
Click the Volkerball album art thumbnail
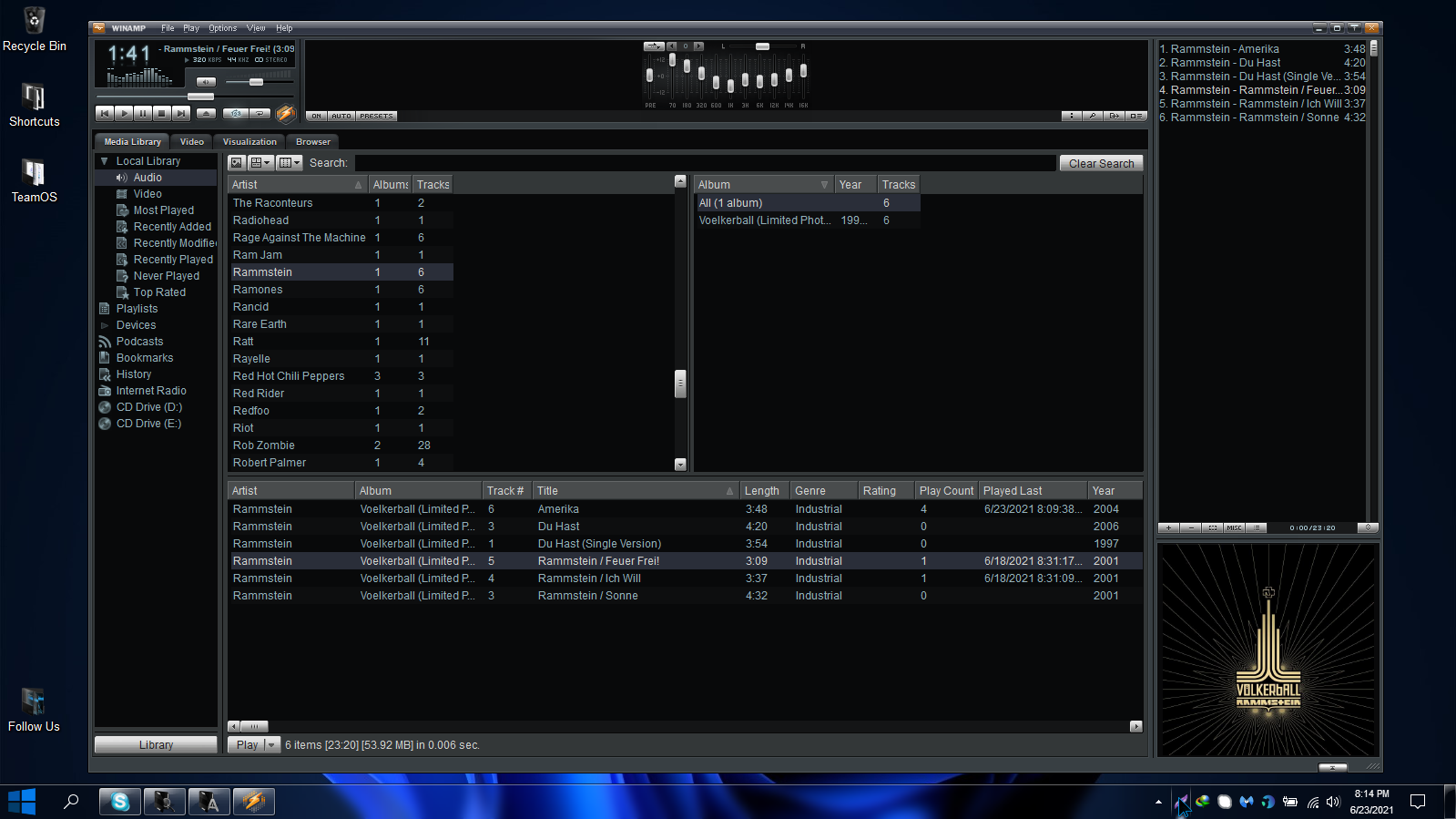click(x=1268, y=650)
